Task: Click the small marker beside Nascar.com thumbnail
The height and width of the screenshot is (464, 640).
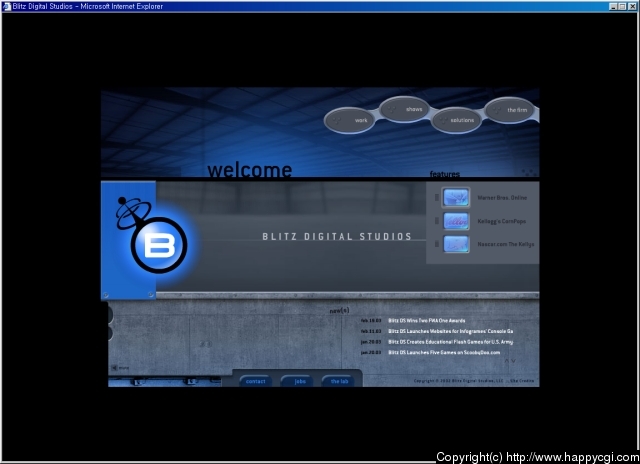Action: (x=437, y=244)
